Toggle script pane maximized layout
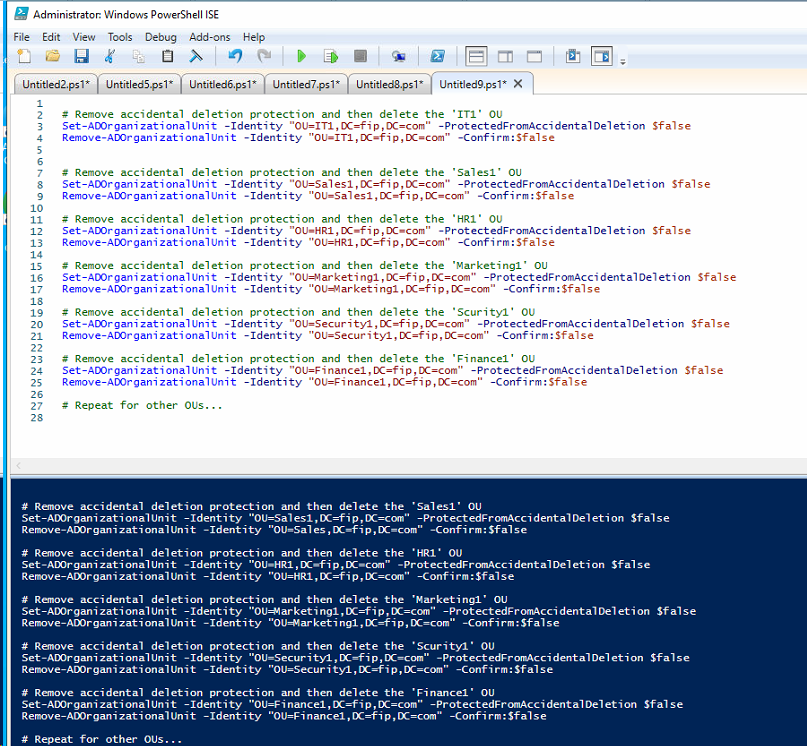The height and width of the screenshot is (746, 807). 534,56
